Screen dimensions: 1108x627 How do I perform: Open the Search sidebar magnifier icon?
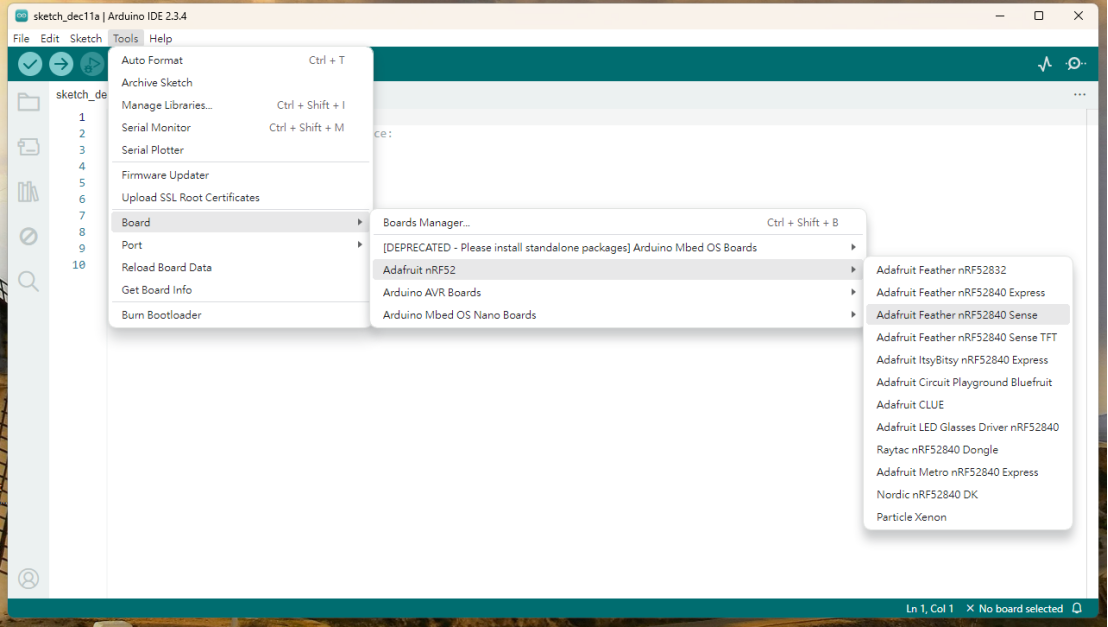28,281
